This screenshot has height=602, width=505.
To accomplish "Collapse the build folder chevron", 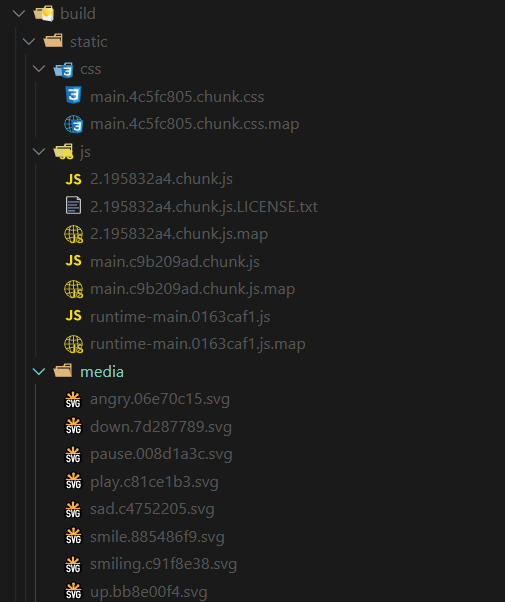I will click(19, 14).
